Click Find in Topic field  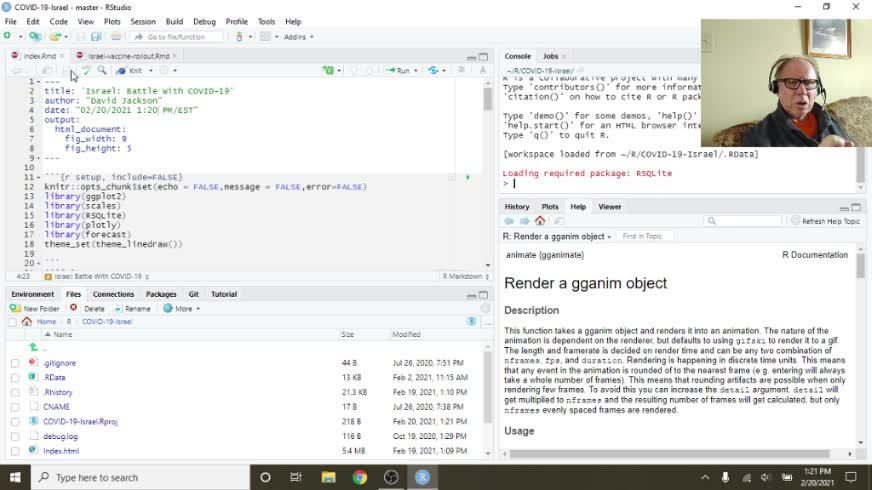tap(645, 236)
